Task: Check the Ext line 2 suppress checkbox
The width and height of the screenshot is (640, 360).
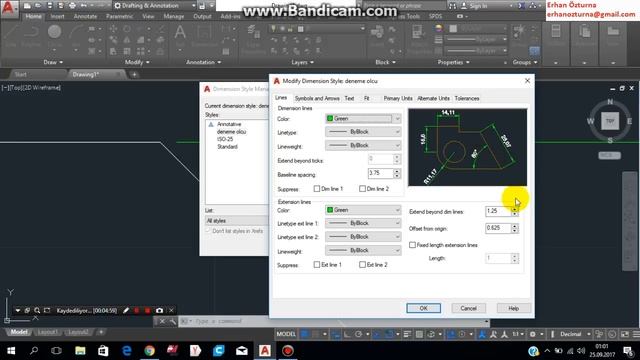Action: point(362,264)
